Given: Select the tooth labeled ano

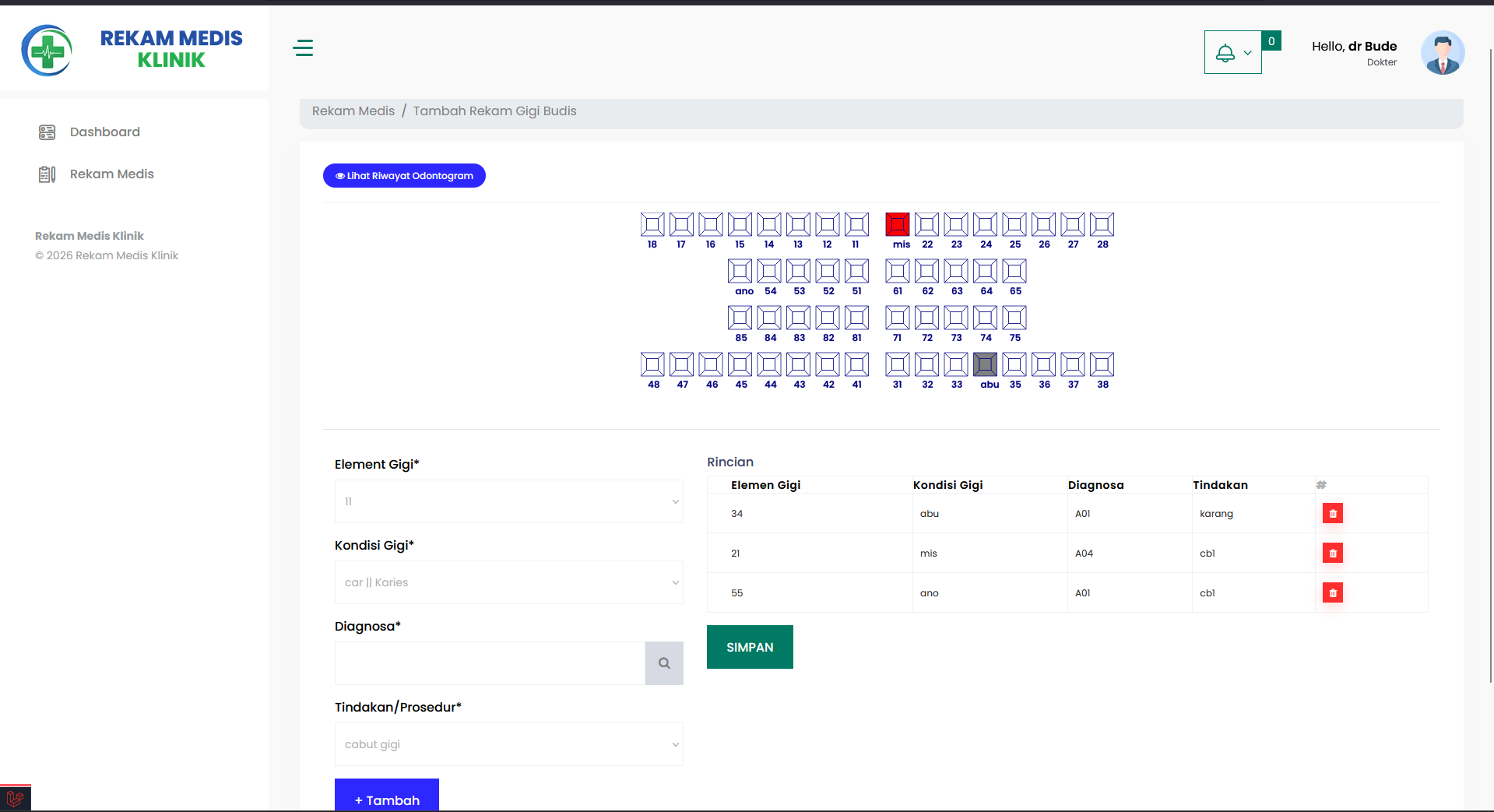Looking at the screenshot, I should [x=740, y=271].
